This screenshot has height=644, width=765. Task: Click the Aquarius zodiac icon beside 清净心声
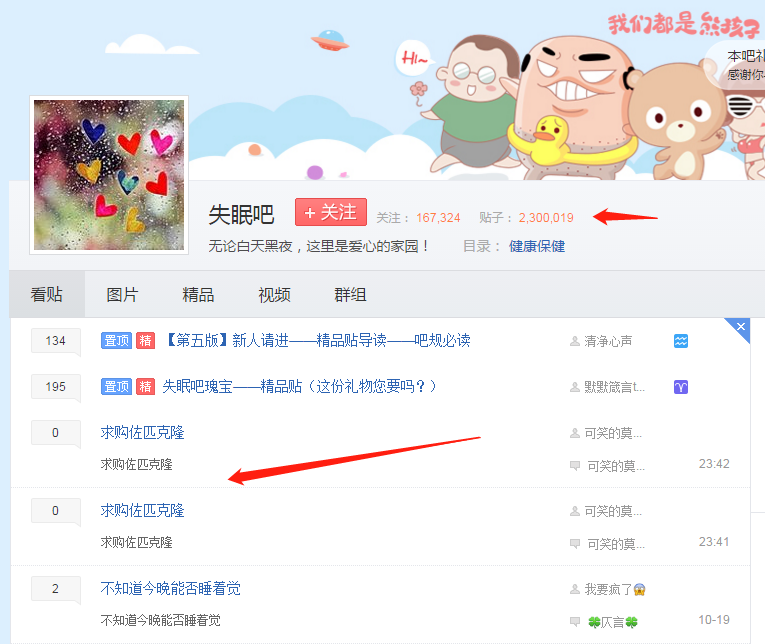[681, 341]
